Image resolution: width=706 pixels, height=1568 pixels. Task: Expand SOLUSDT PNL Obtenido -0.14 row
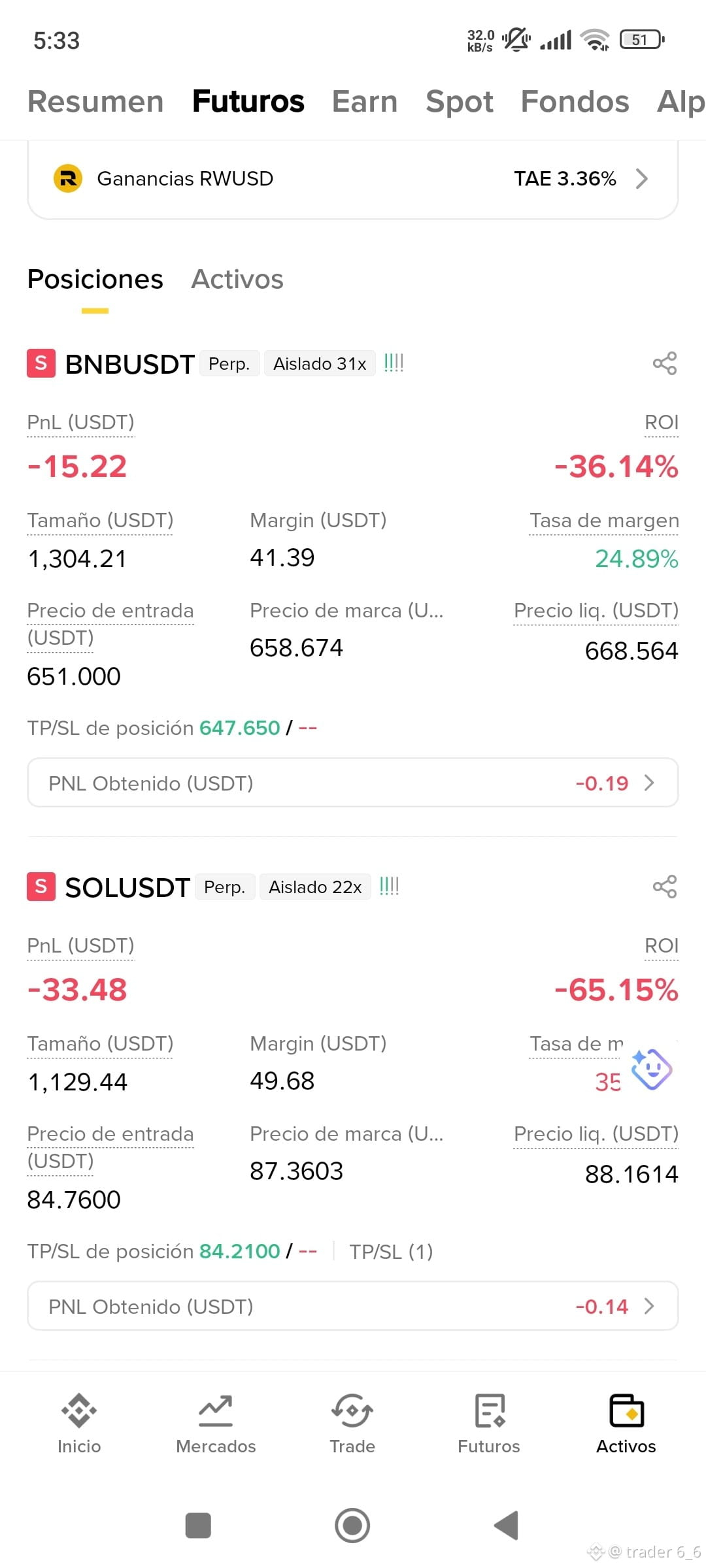[x=353, y=1306]
